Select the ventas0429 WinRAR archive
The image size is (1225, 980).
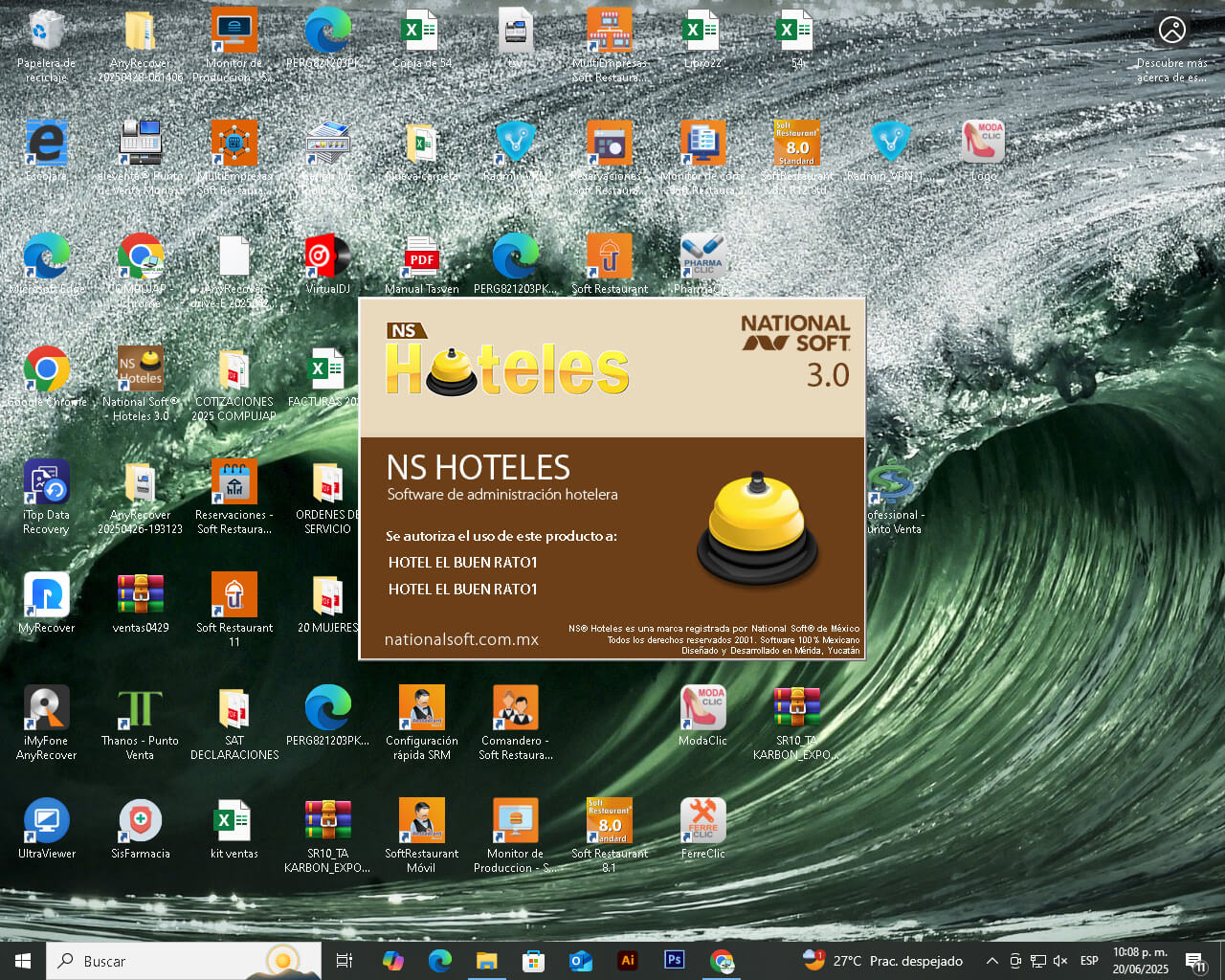coord(140,604)
